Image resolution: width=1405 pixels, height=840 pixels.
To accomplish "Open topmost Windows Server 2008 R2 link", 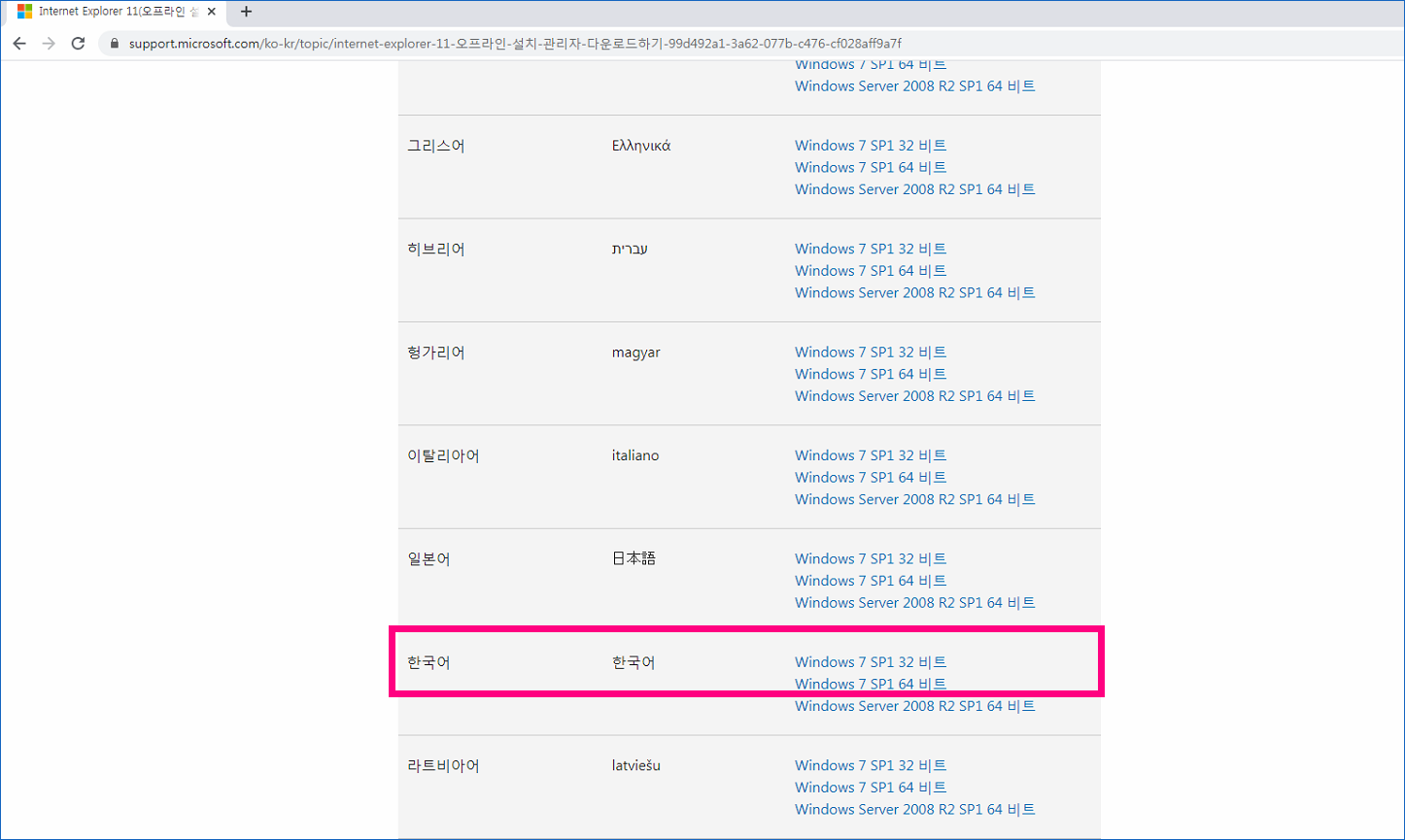I will click(915, 86).
